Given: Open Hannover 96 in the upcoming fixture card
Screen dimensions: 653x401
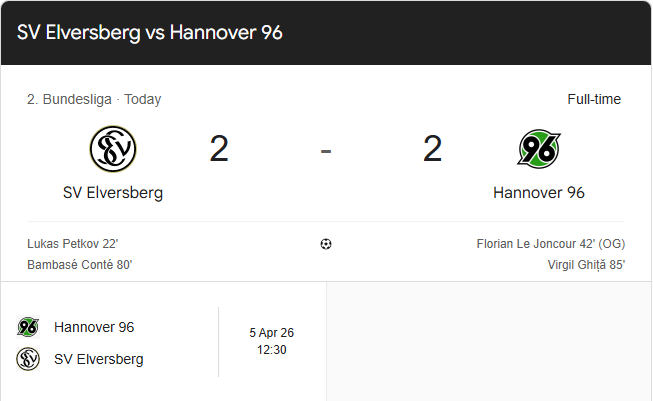Looking at the screenshot, I should (94, 327).
